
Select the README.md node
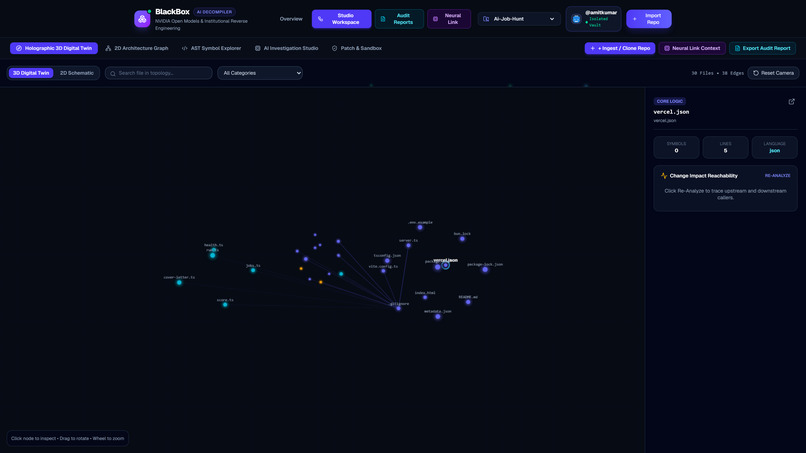[468, 302]
